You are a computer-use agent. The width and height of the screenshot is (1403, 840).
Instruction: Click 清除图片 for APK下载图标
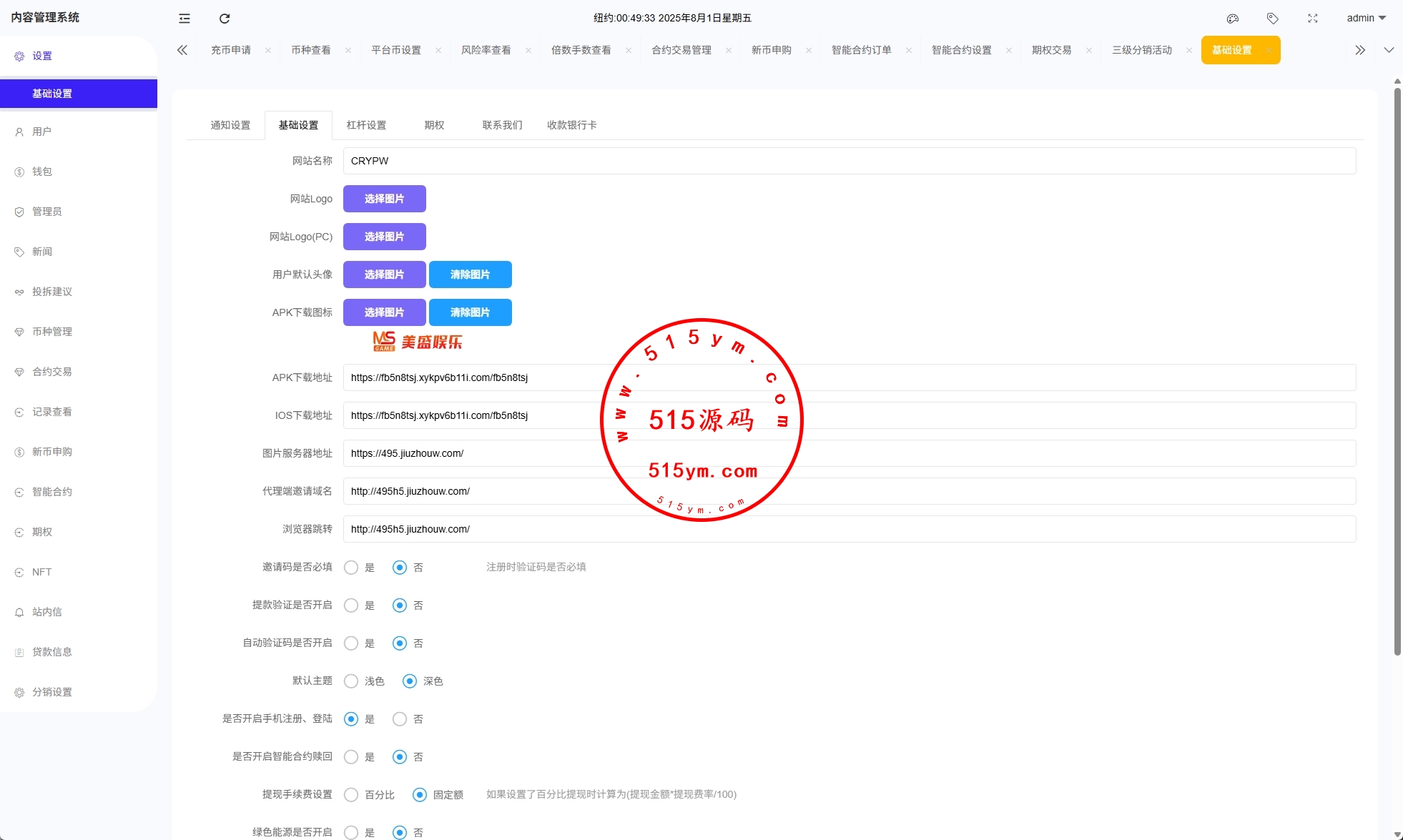click(x=470, y=312)
